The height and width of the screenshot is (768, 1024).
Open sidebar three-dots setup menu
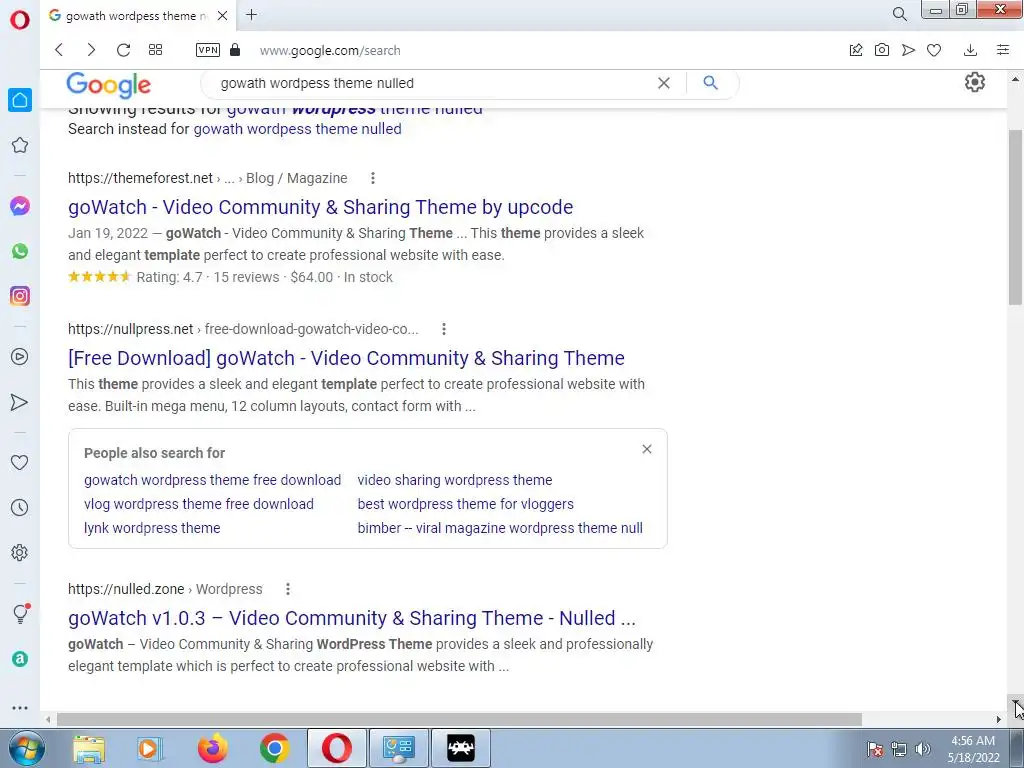[x=20, y=707]
